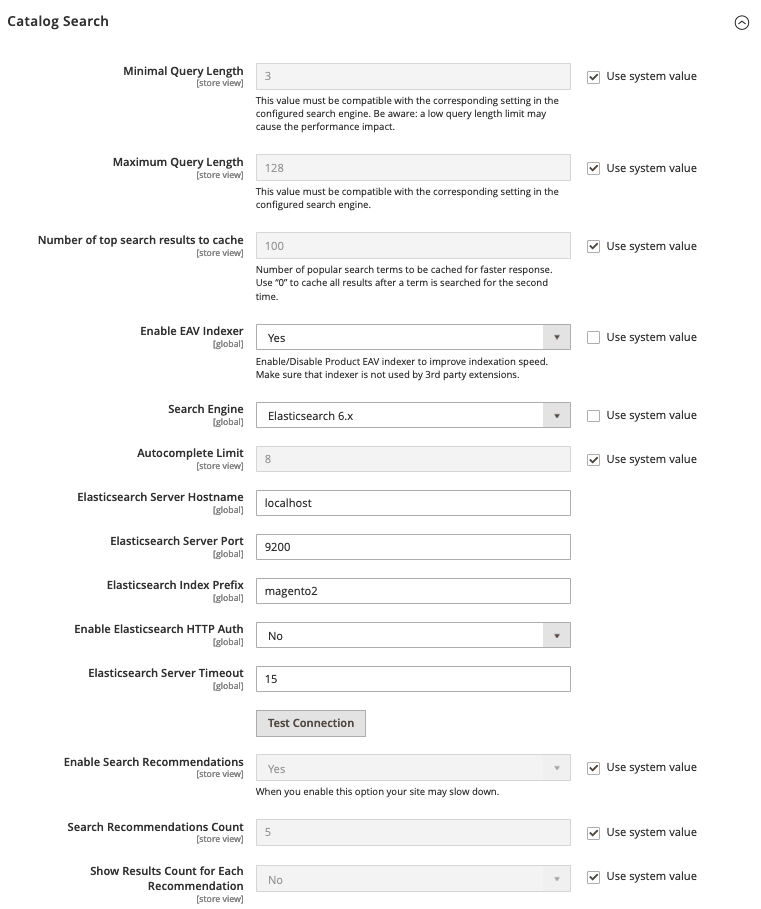Click the Elasticsearch Server Hostname field
The height and width of the screenshot is (909, 761).
[x=413, y=503]
